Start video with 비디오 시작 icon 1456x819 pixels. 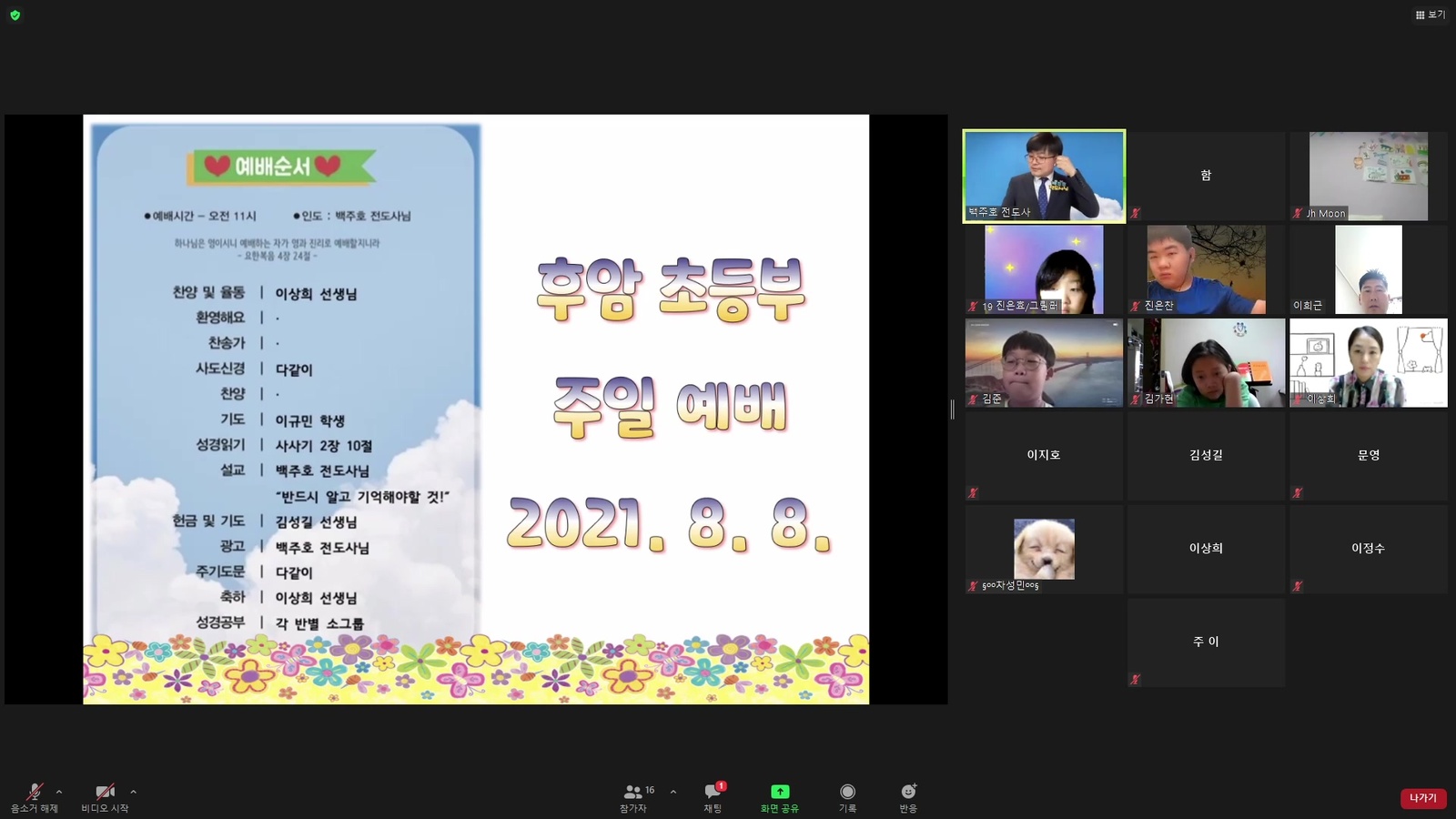tap(105, 793)
